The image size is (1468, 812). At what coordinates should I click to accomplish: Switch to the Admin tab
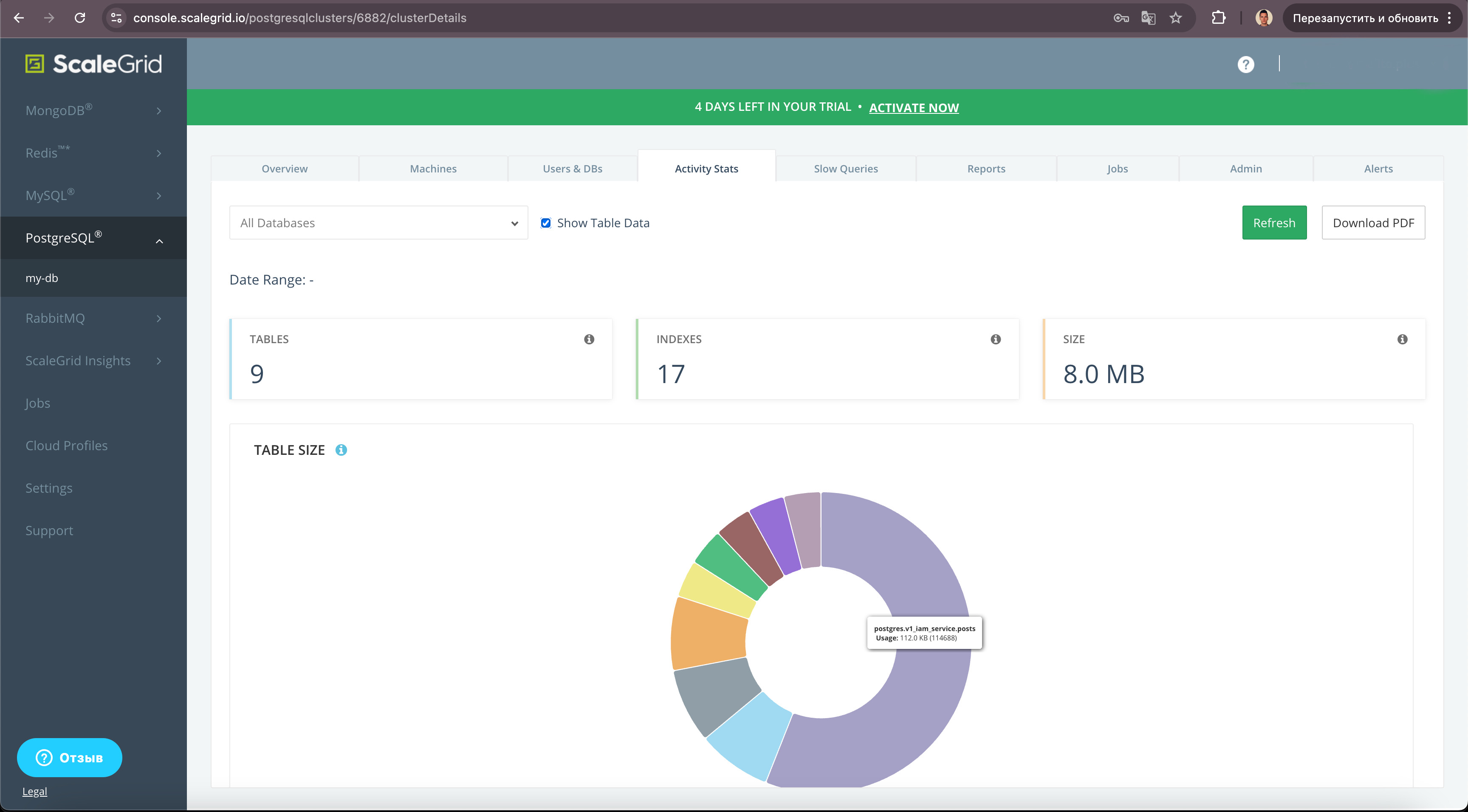(1246, 169)
